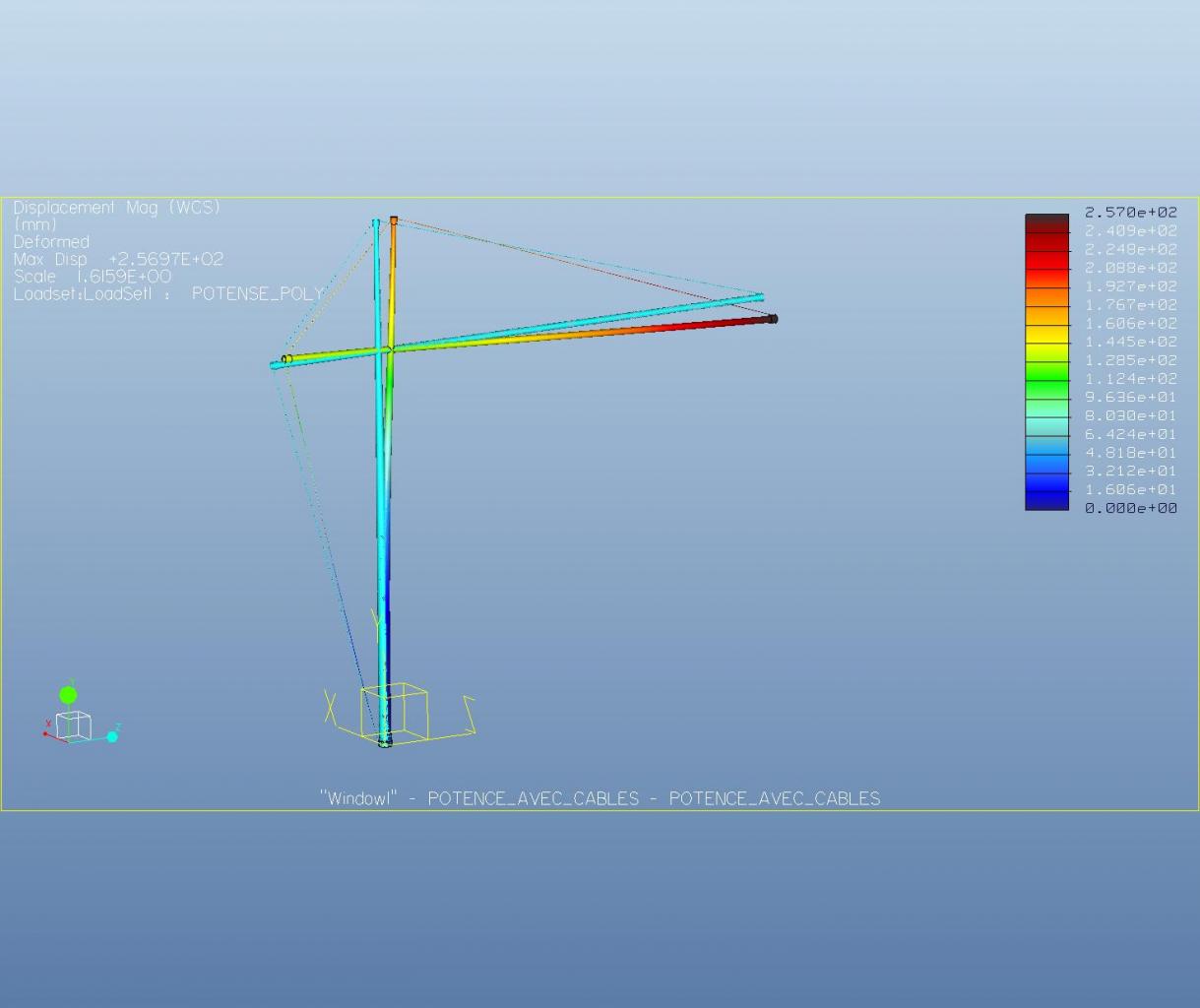Viewport: 1200px width, 1008px height.
Task: Select the darkest blue legend band above 0.000e+00
Action: pos(1046,500)
